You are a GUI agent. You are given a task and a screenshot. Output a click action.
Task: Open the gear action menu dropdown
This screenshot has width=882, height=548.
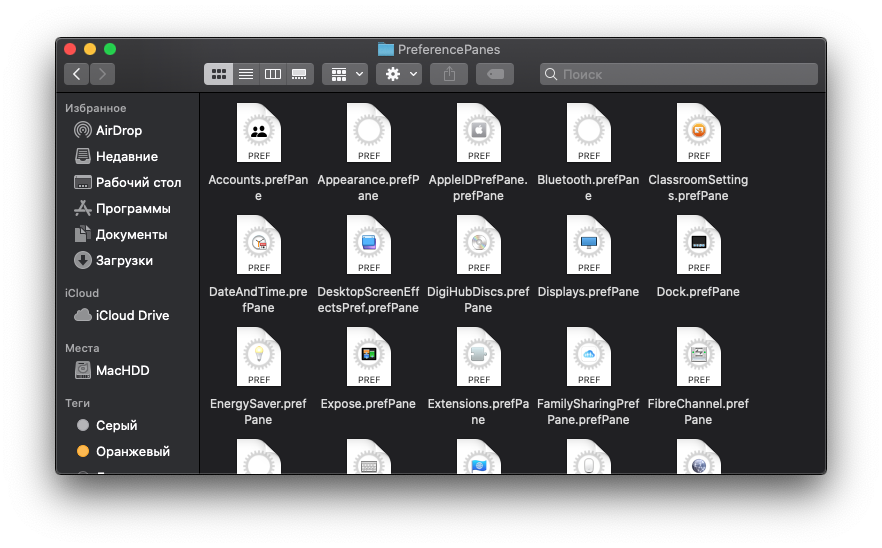(x=398, y=74)
